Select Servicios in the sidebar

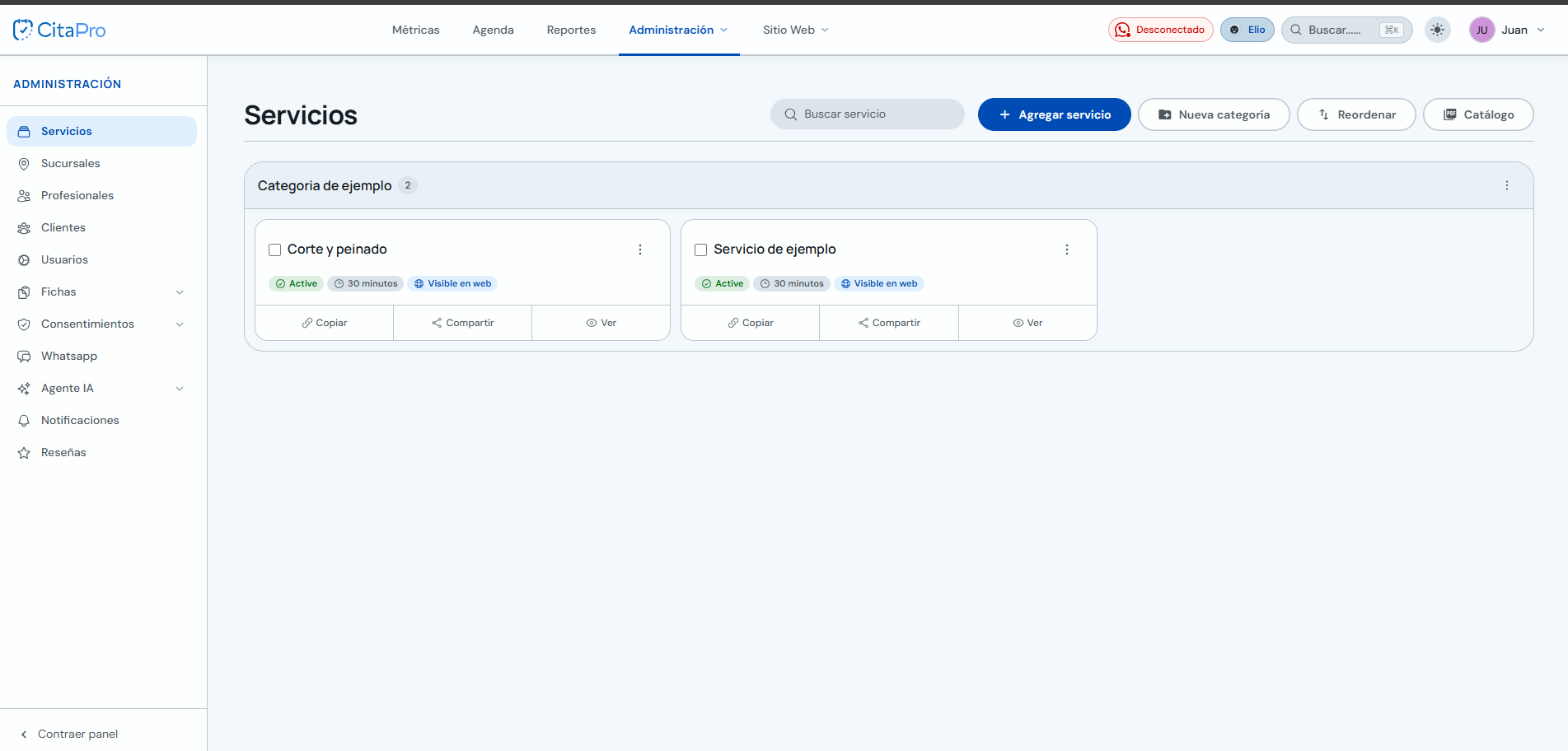tap(101, 131)
